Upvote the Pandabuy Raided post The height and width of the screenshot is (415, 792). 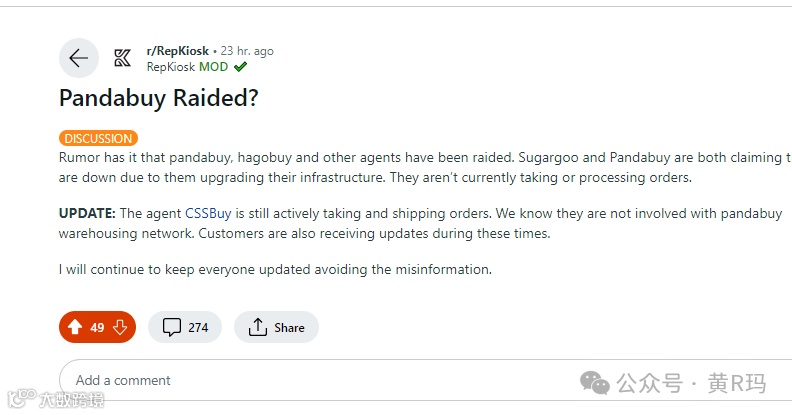point(75,327)
